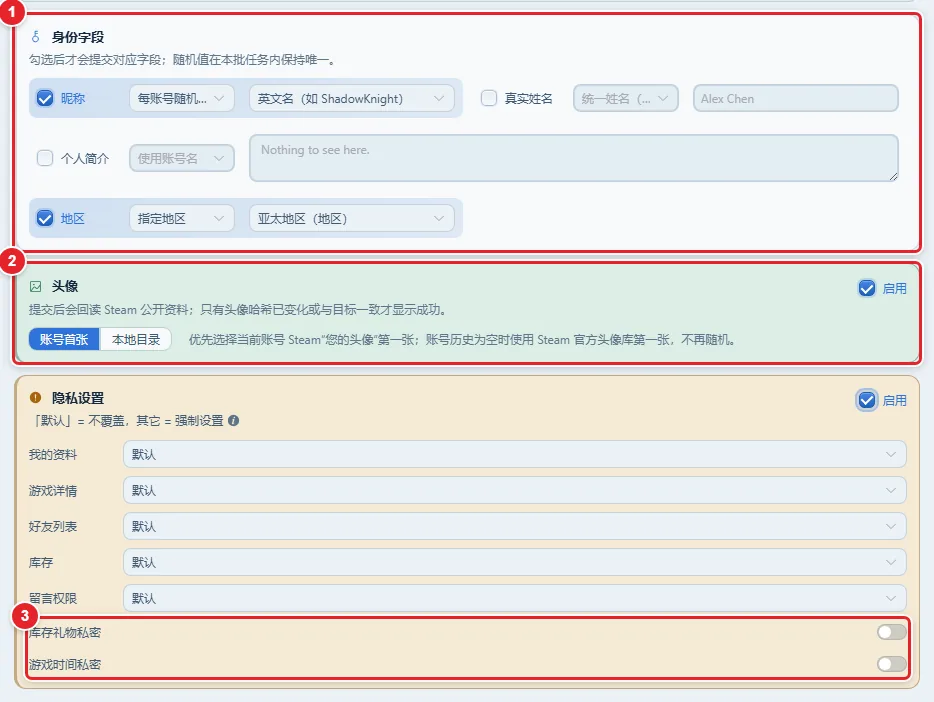Viewport: 934px width, 702px height.
Task: Click the 库存礼物私密 label
Action: [65, 632]
